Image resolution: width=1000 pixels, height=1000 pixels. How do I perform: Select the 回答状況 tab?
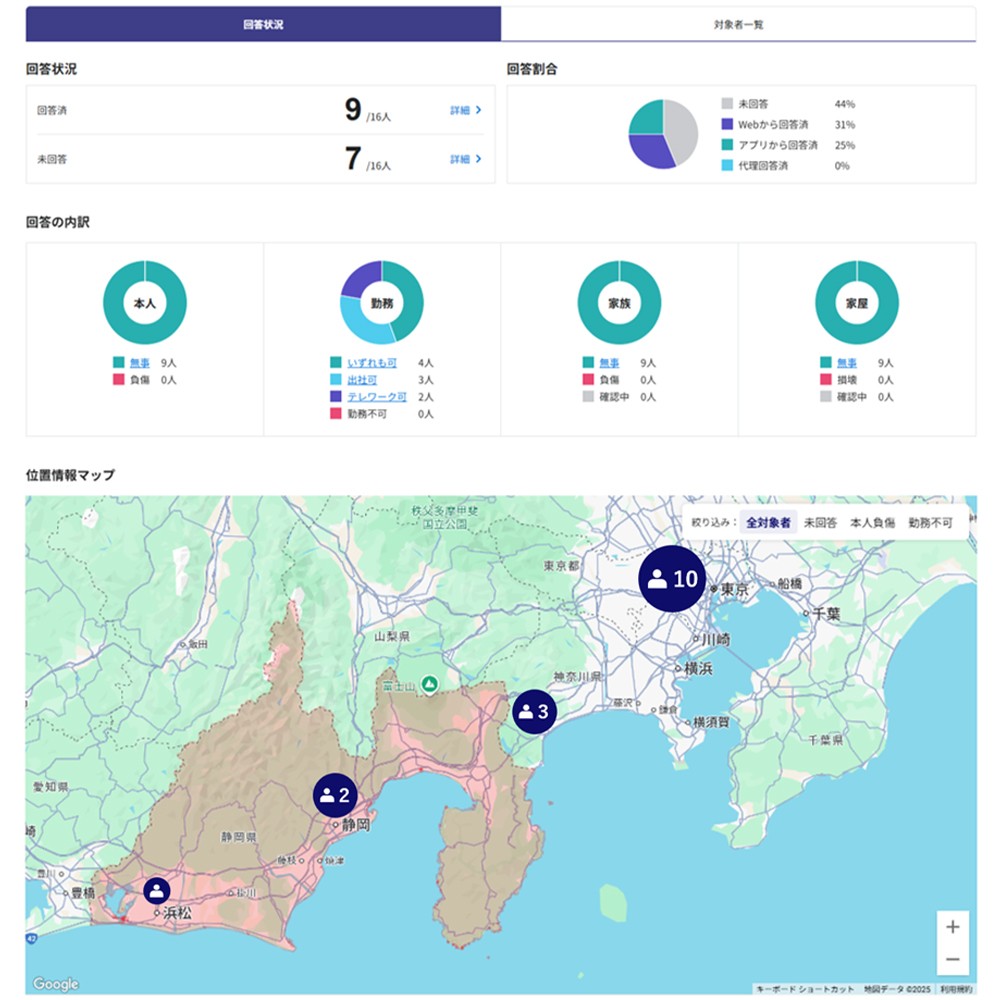(x=262, y=22)
